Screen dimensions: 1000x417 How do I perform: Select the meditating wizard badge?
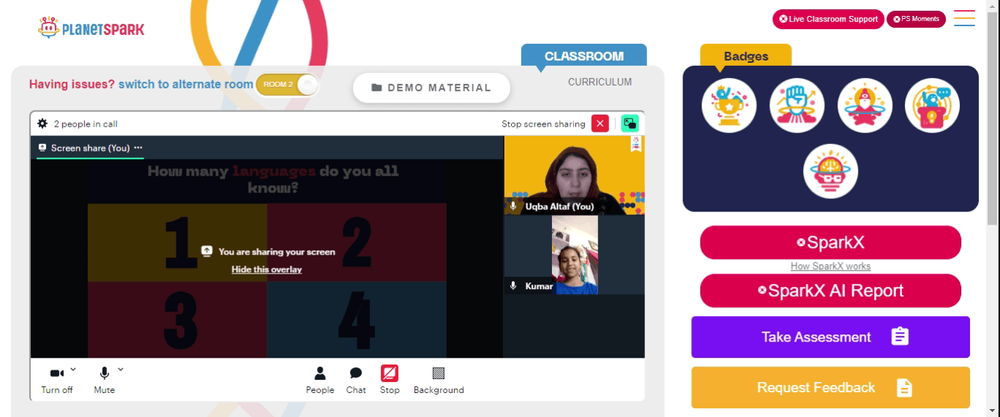click(x=864, y=105)
